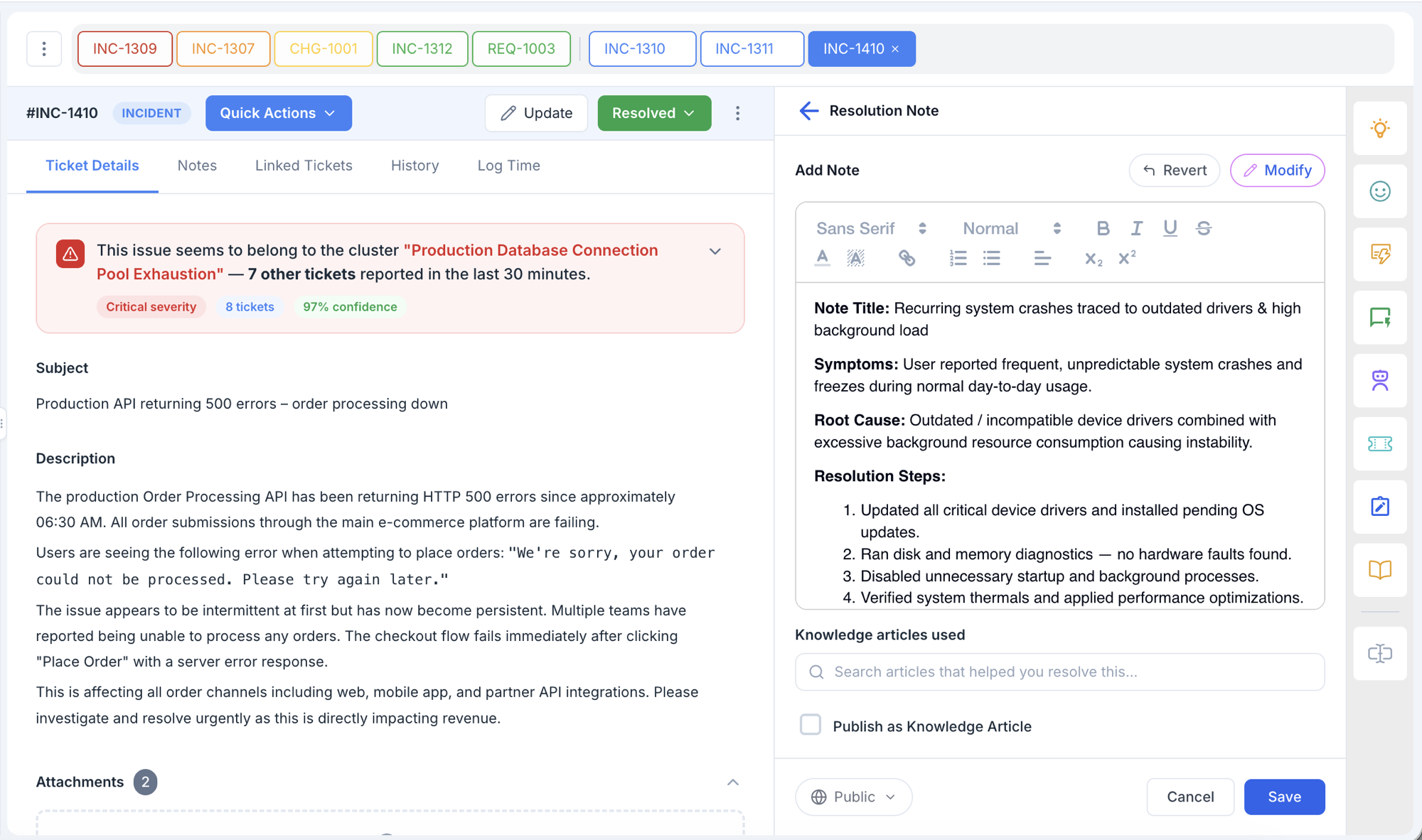Open the text alignment option

point(1042,258)
